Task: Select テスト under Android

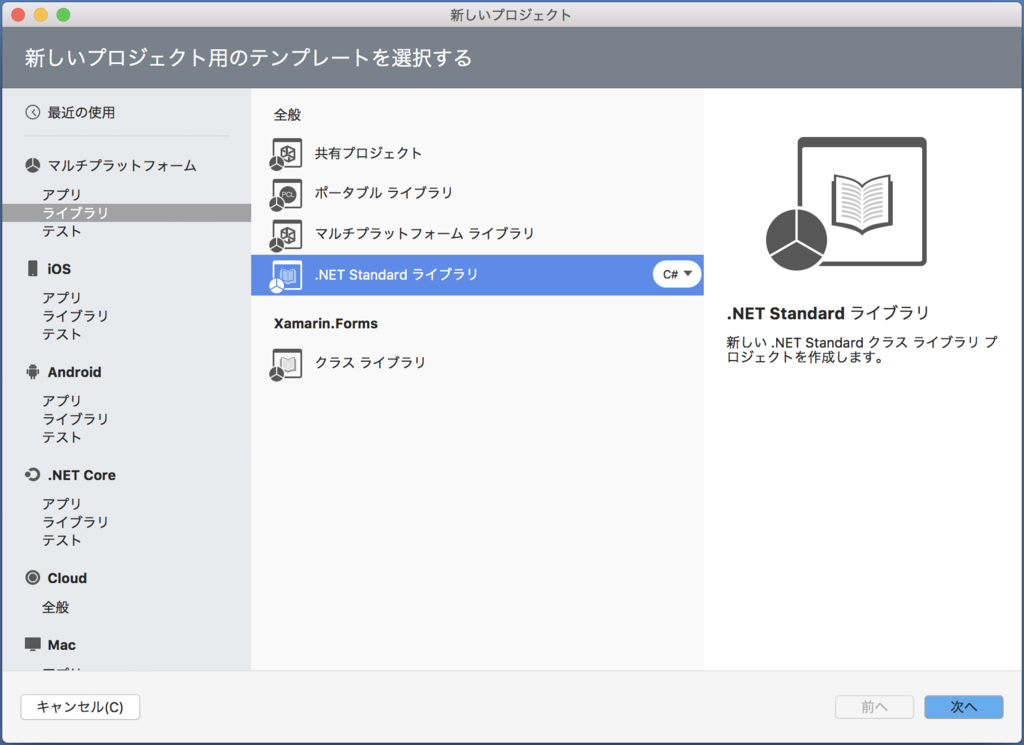Action: point(62,437)
